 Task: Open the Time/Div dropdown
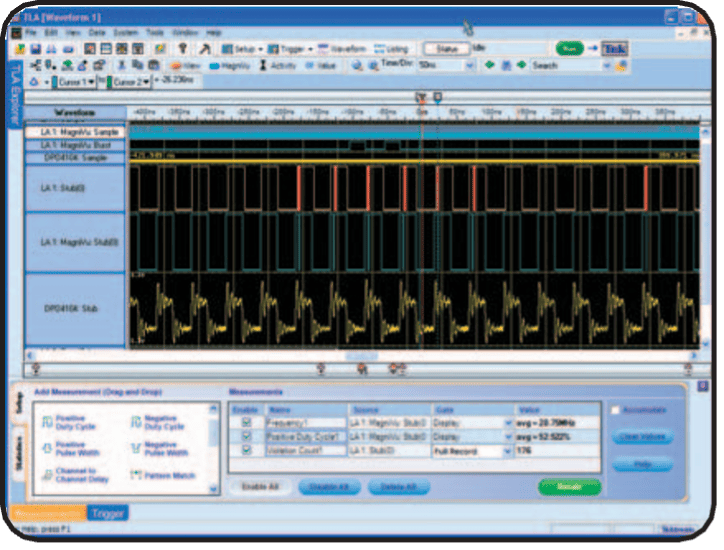(469, 66)
